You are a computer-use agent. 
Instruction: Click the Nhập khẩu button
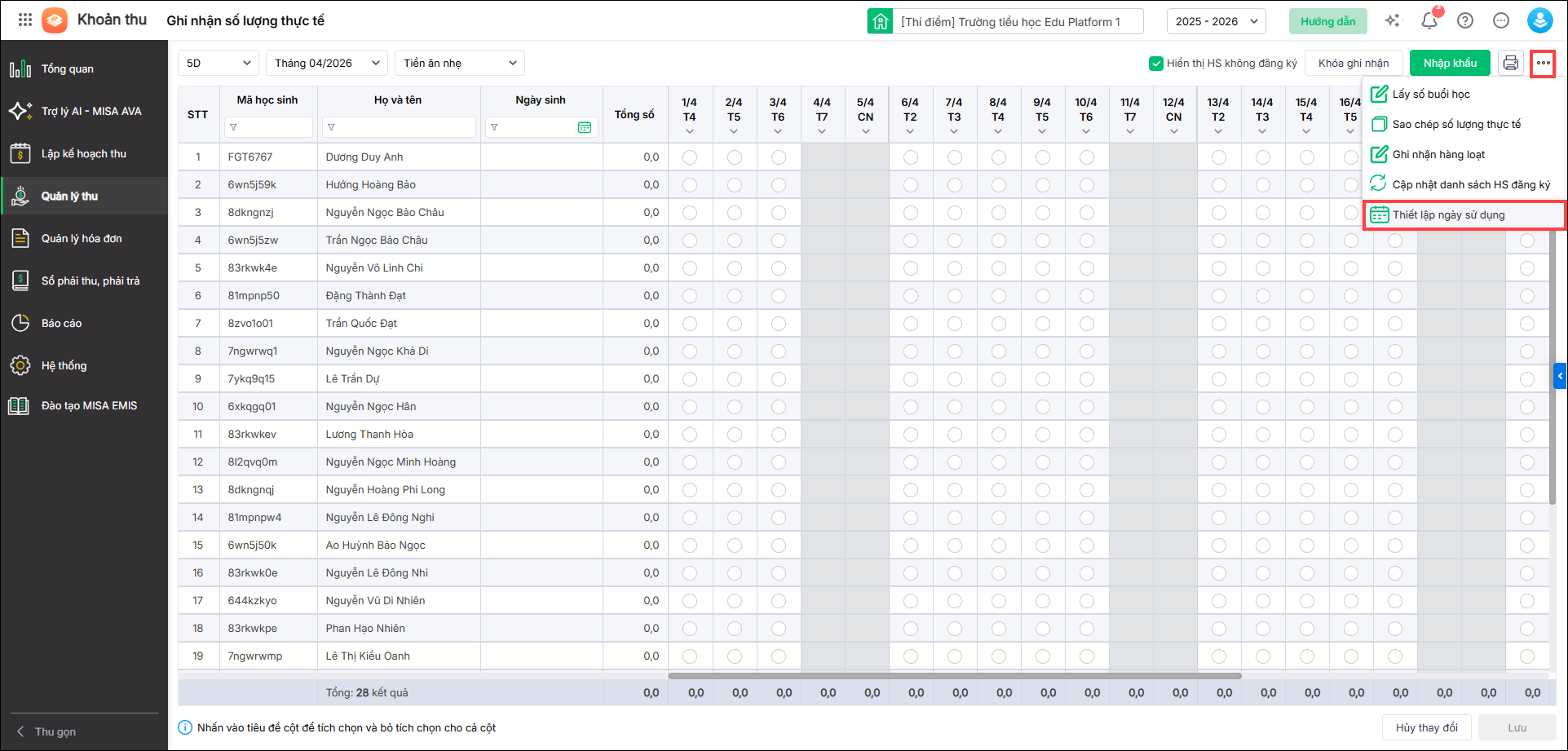(x=1450, y=63)
